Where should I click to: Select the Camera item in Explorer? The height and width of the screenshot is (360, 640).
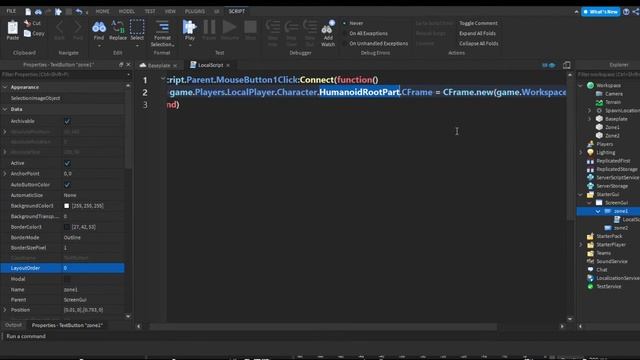[613, 94]
